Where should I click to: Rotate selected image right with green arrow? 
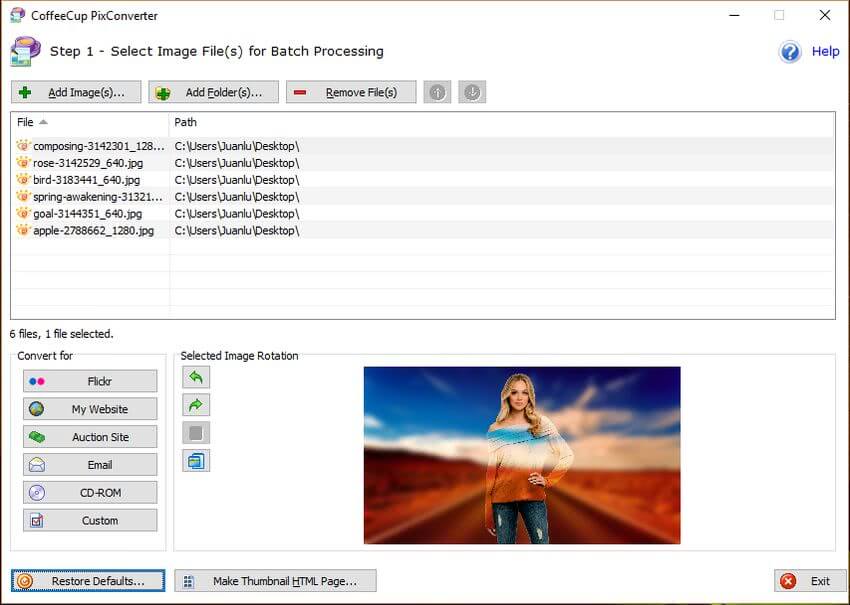(196, 405)
